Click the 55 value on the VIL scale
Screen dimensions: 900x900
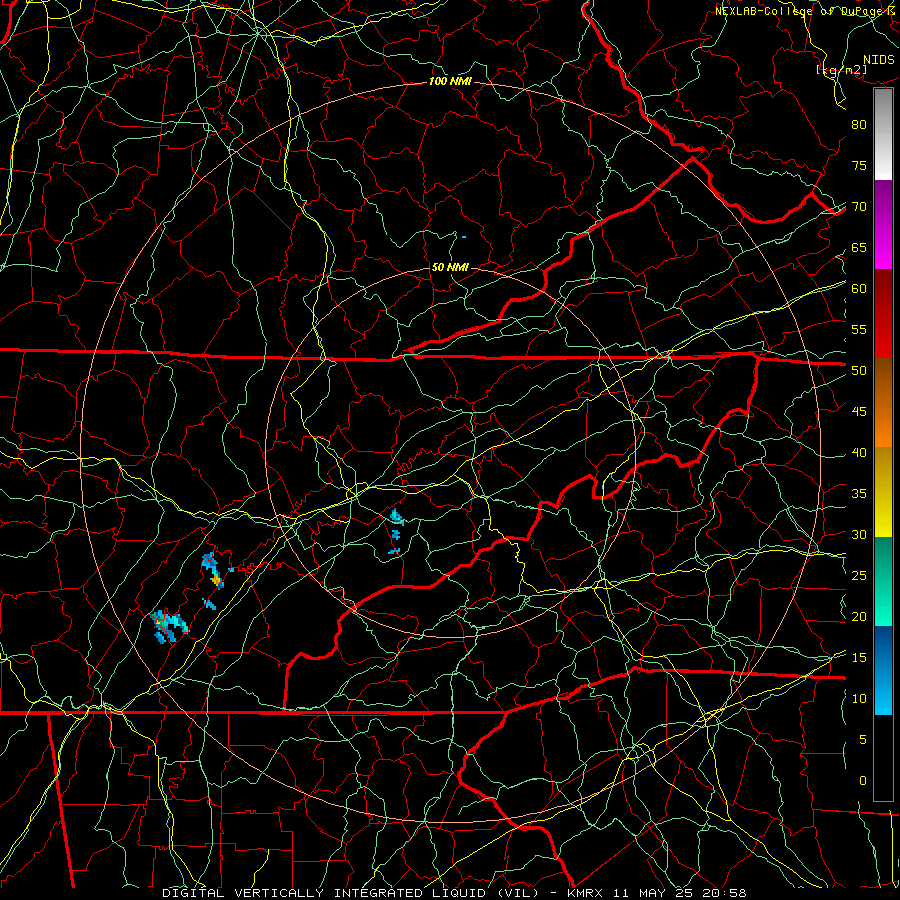(x=859, y=330)
